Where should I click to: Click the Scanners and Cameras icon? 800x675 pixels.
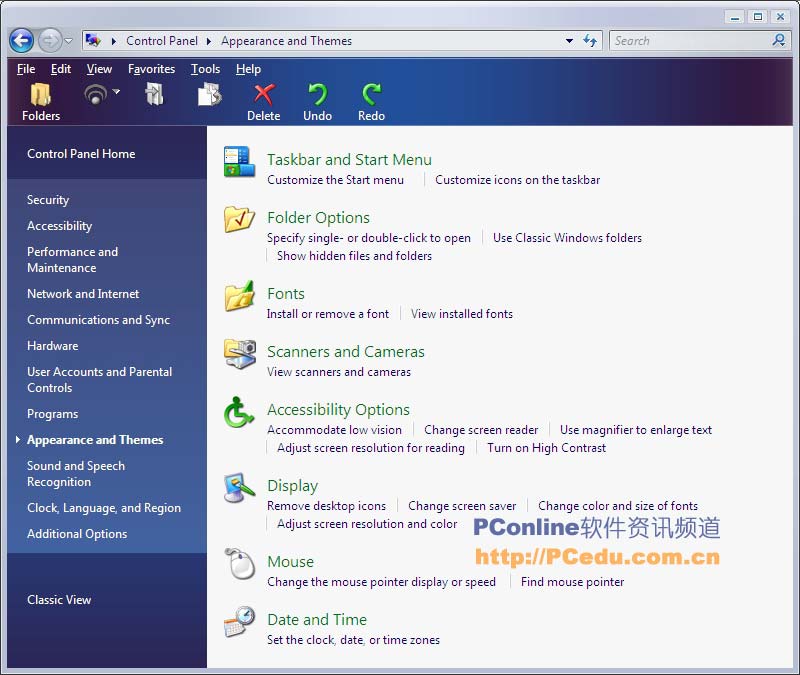pyautogui.click(x=239, y=354)
